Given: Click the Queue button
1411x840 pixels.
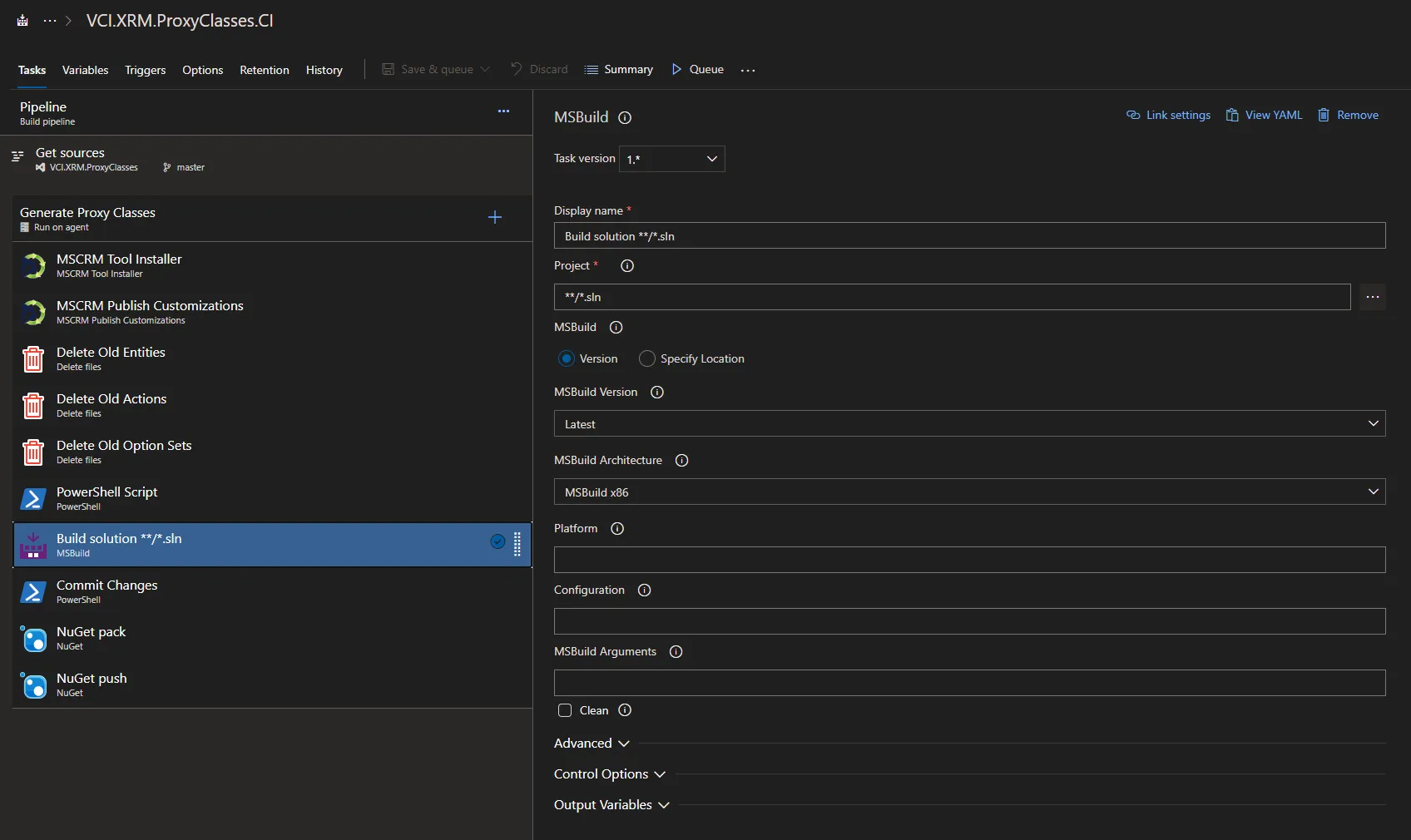Looking at the screenshot, I should point(697,70).
